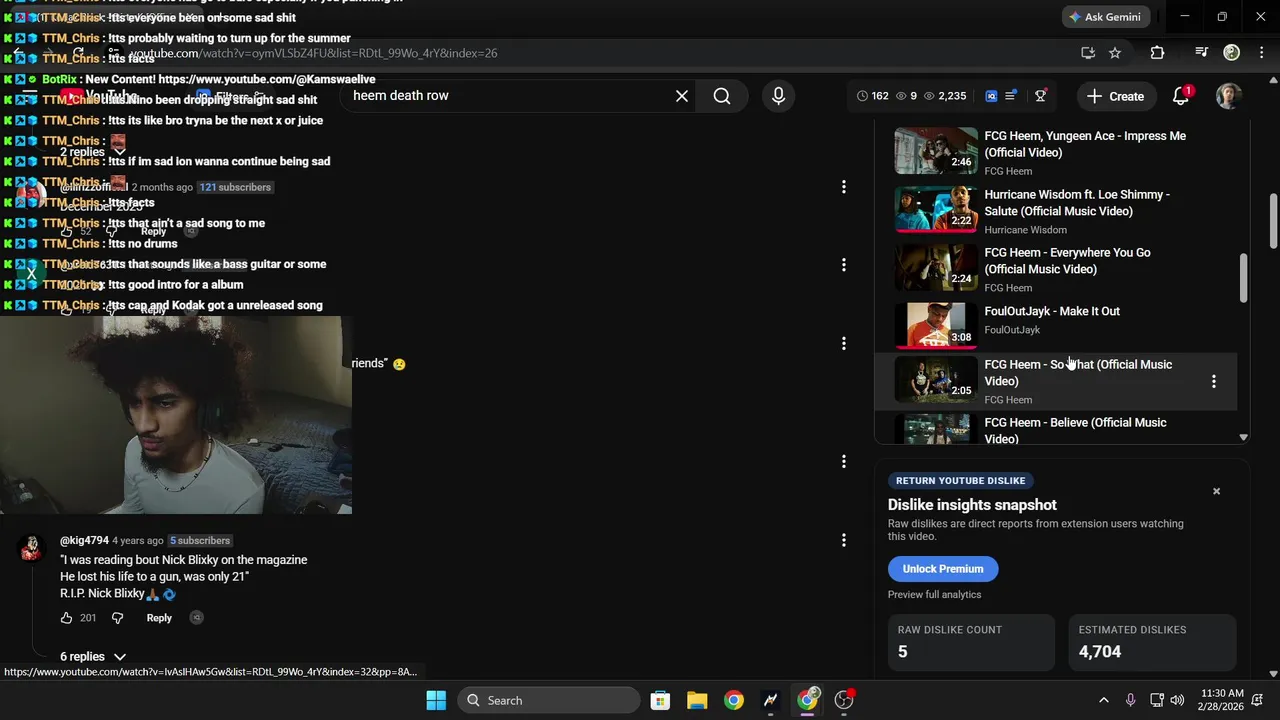The image size is (1280, 720).
Task: Open the BotRix Kamswaelive YouTube link in chat
Action: coord(267,79)
